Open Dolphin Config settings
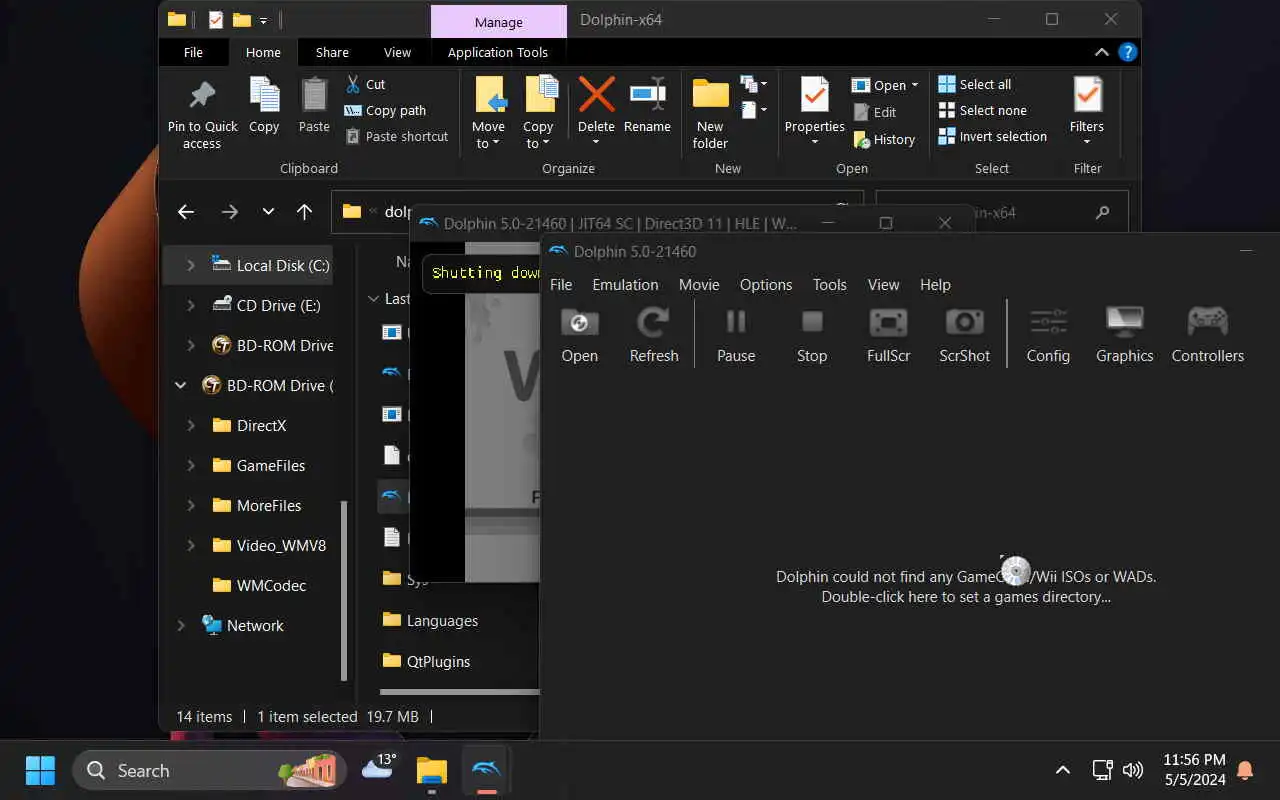 [x=1048, y=334]
